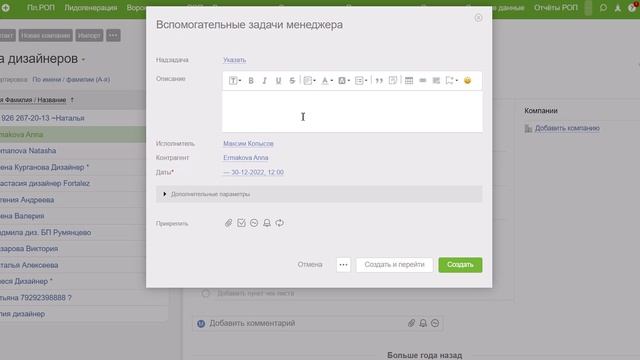The image size is (640, 360).
Task: Select contact 926 267-20-13 Наталья row
Action: coord(73,118)
